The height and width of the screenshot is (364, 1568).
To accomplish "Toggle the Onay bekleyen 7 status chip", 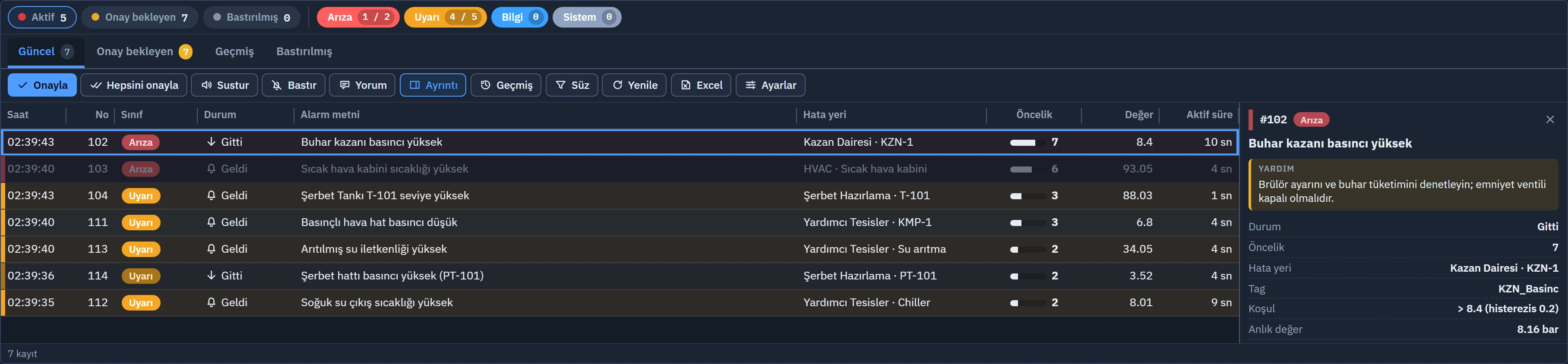I will pyautogui.click(x=139, y=17).
